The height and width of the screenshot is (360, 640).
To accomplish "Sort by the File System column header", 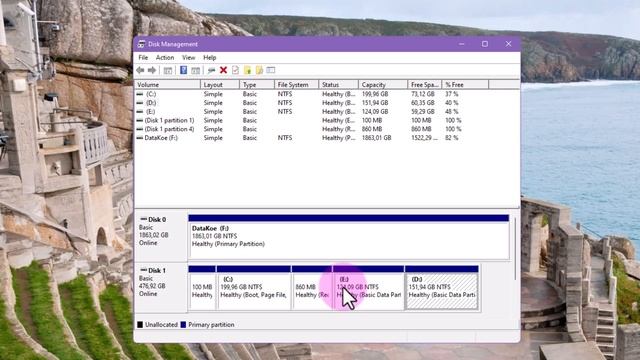I will coord(296,85).
